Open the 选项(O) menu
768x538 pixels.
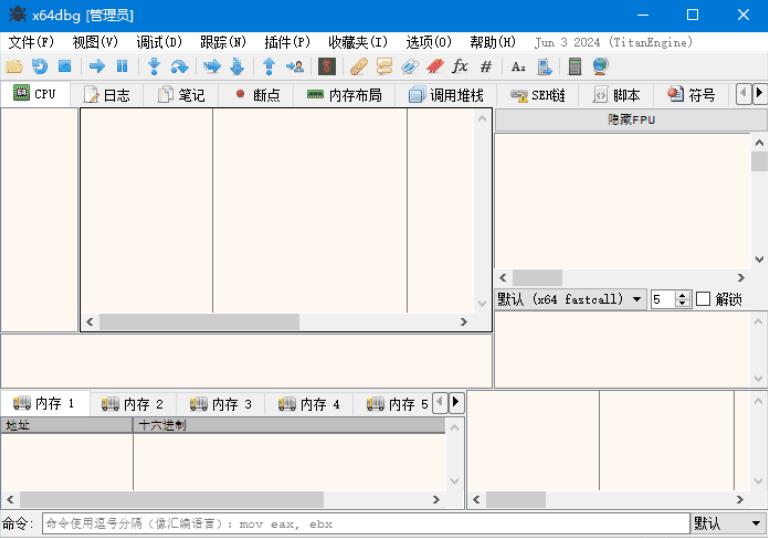click(x=429, y=43)
